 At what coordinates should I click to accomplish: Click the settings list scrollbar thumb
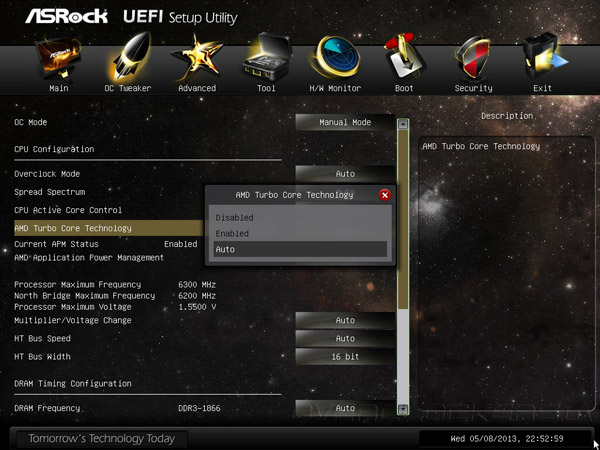click(403, 219)
